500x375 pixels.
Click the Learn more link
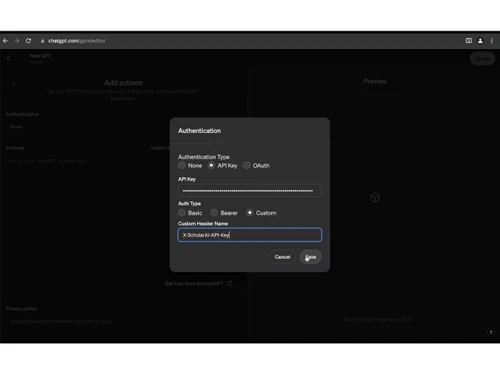coord(123,98)
